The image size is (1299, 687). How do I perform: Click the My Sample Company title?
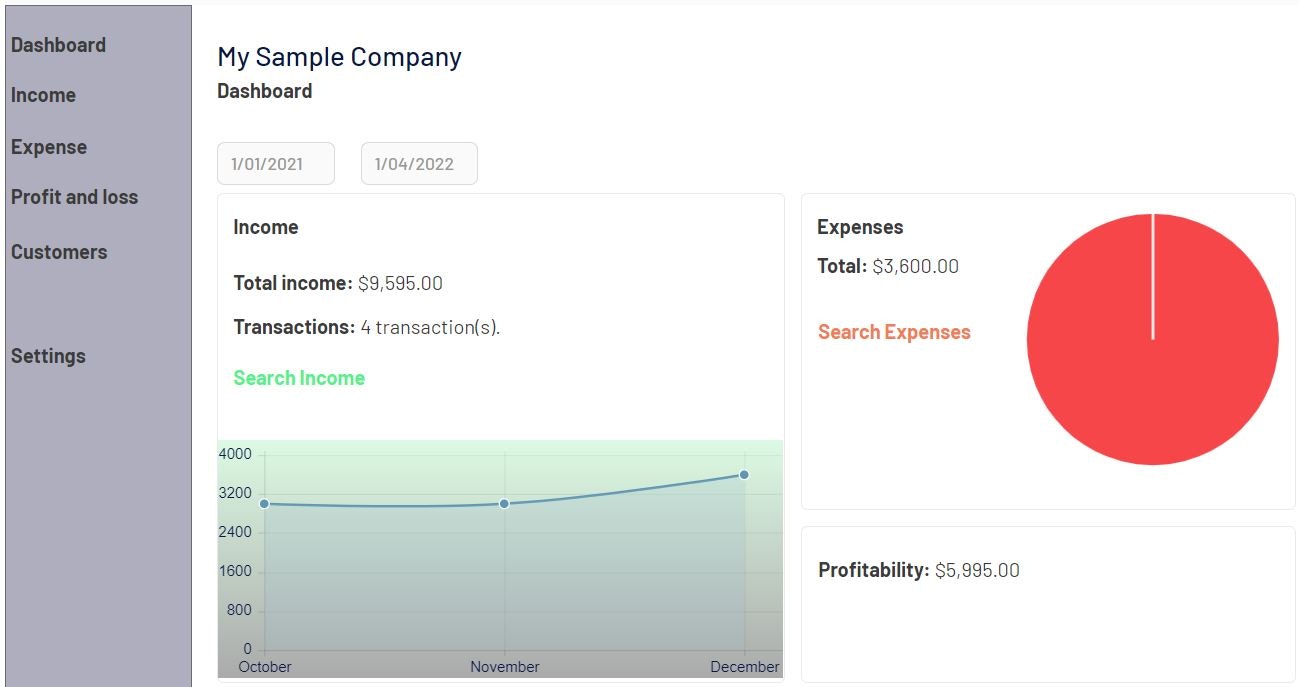click(x=339, y=57)
